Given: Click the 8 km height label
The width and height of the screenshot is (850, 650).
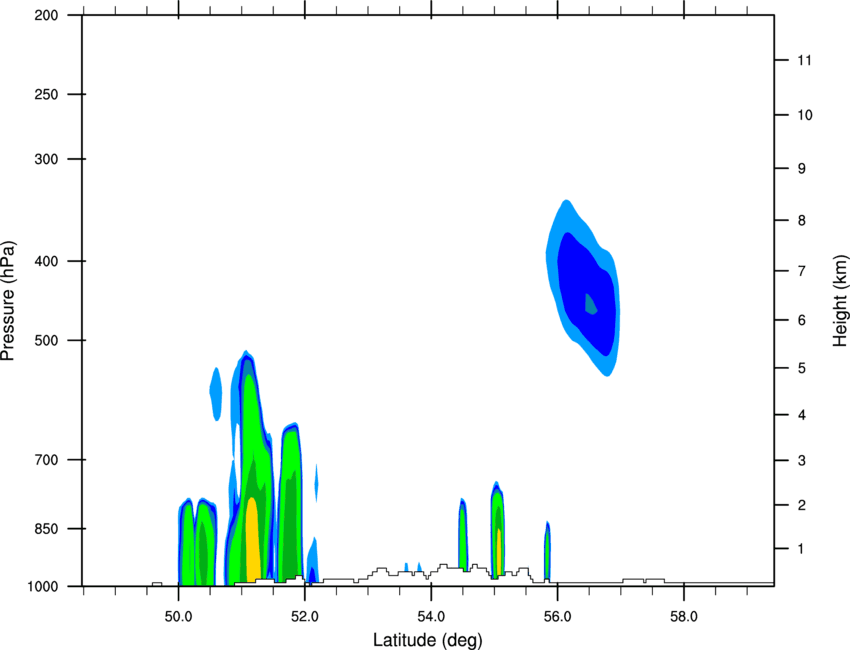Looking at the screenshot, I should (802, 220).
